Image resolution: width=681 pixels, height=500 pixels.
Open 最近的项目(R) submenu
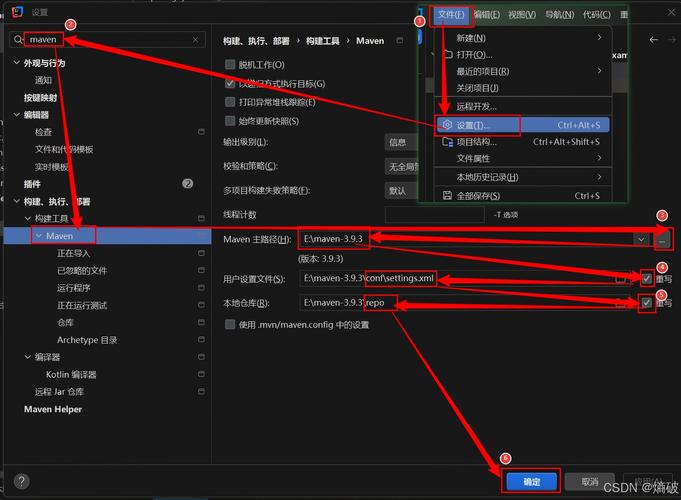(x=523, y=71)
